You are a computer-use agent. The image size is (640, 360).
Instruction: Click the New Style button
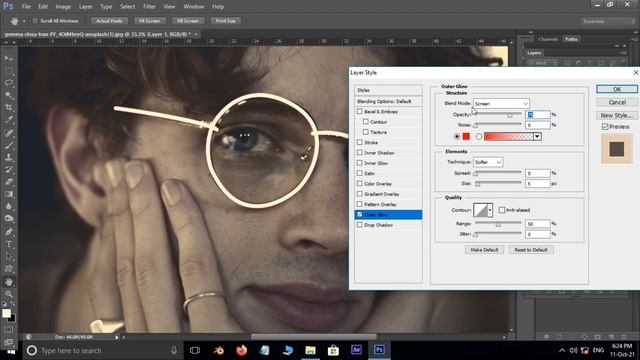pos(617,115)
